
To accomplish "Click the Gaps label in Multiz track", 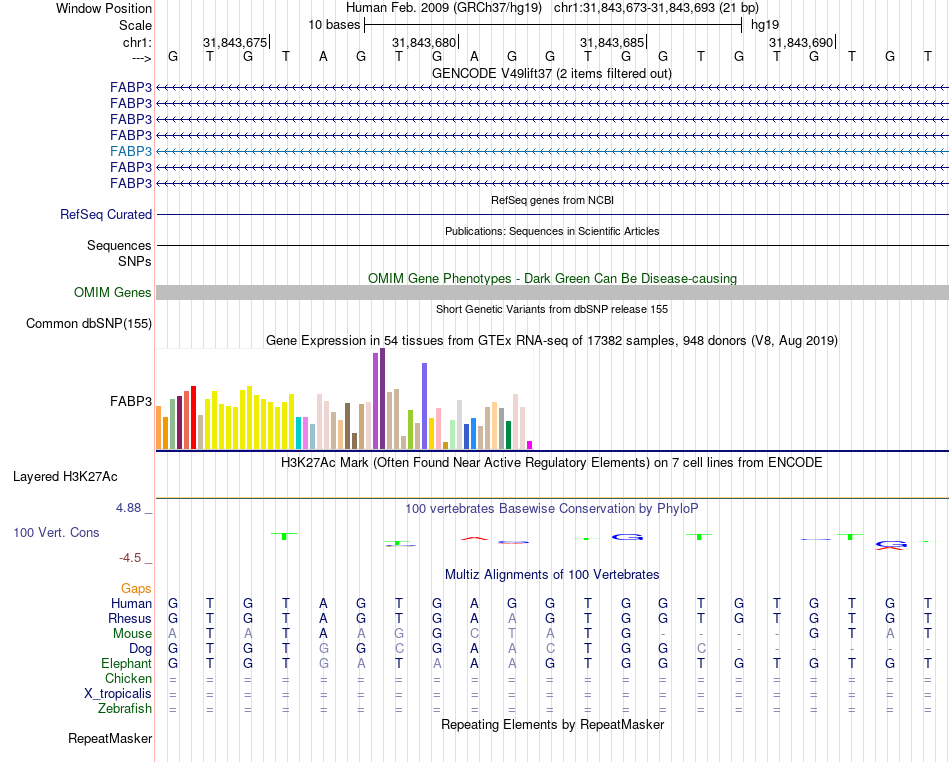I will pyautogui.click(x=136, y=588).
